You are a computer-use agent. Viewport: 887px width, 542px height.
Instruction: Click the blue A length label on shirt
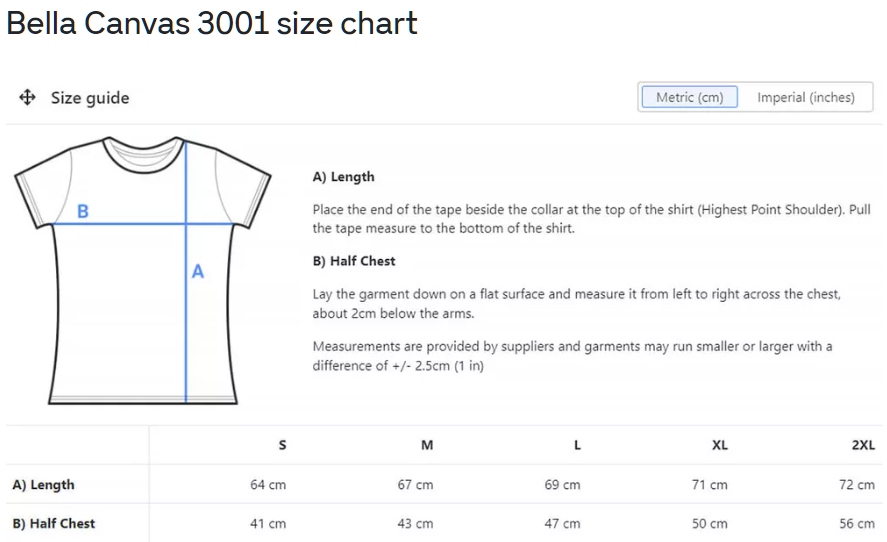click(198, 271)
